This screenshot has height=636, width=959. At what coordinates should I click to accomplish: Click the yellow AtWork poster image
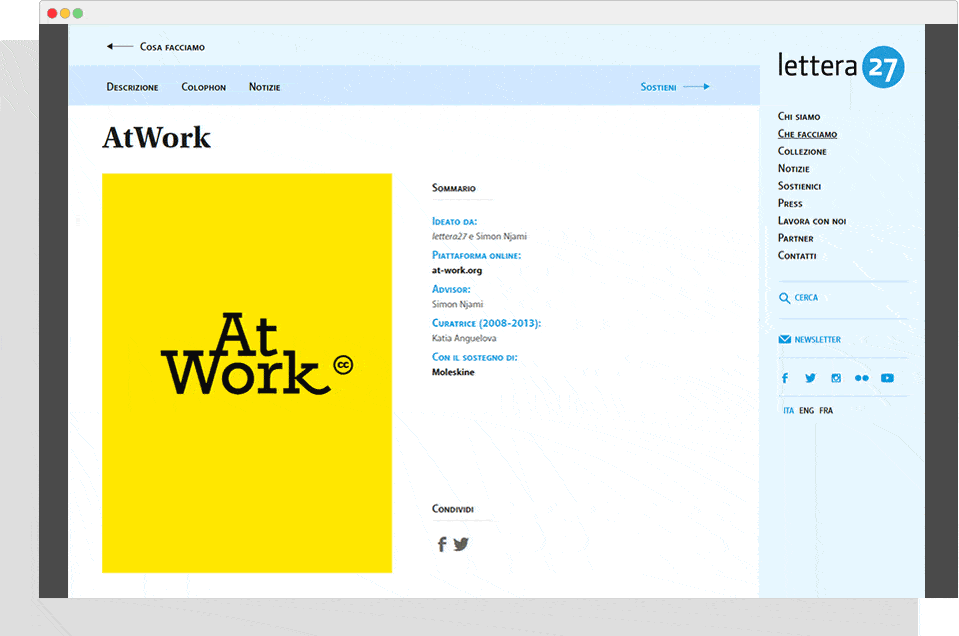(x=247, y=373)
